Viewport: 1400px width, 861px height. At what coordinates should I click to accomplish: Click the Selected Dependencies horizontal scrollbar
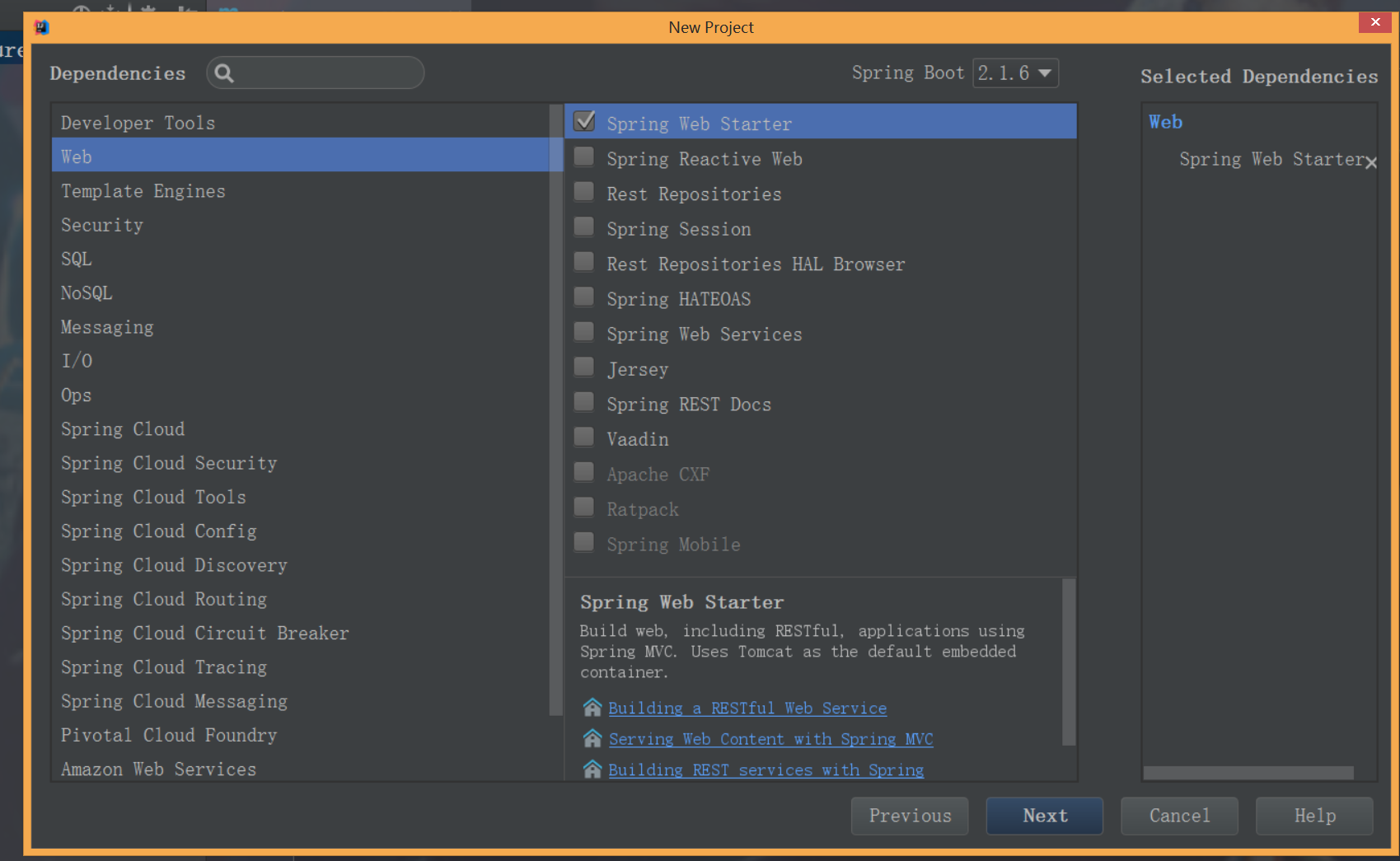coord(1248,773)
